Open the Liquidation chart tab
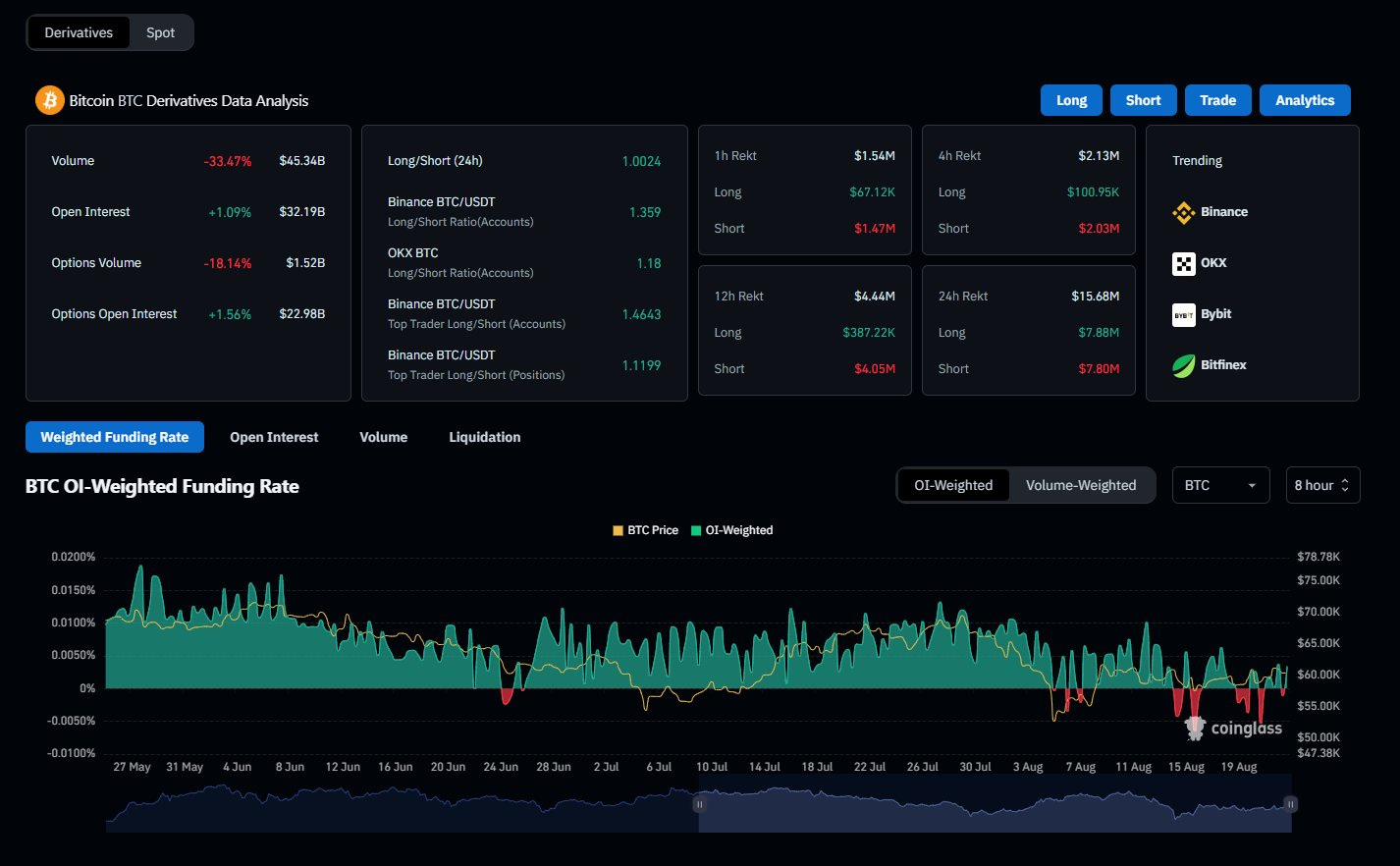Viewport: 1400px width, 866px height. [x=485, y=437]
